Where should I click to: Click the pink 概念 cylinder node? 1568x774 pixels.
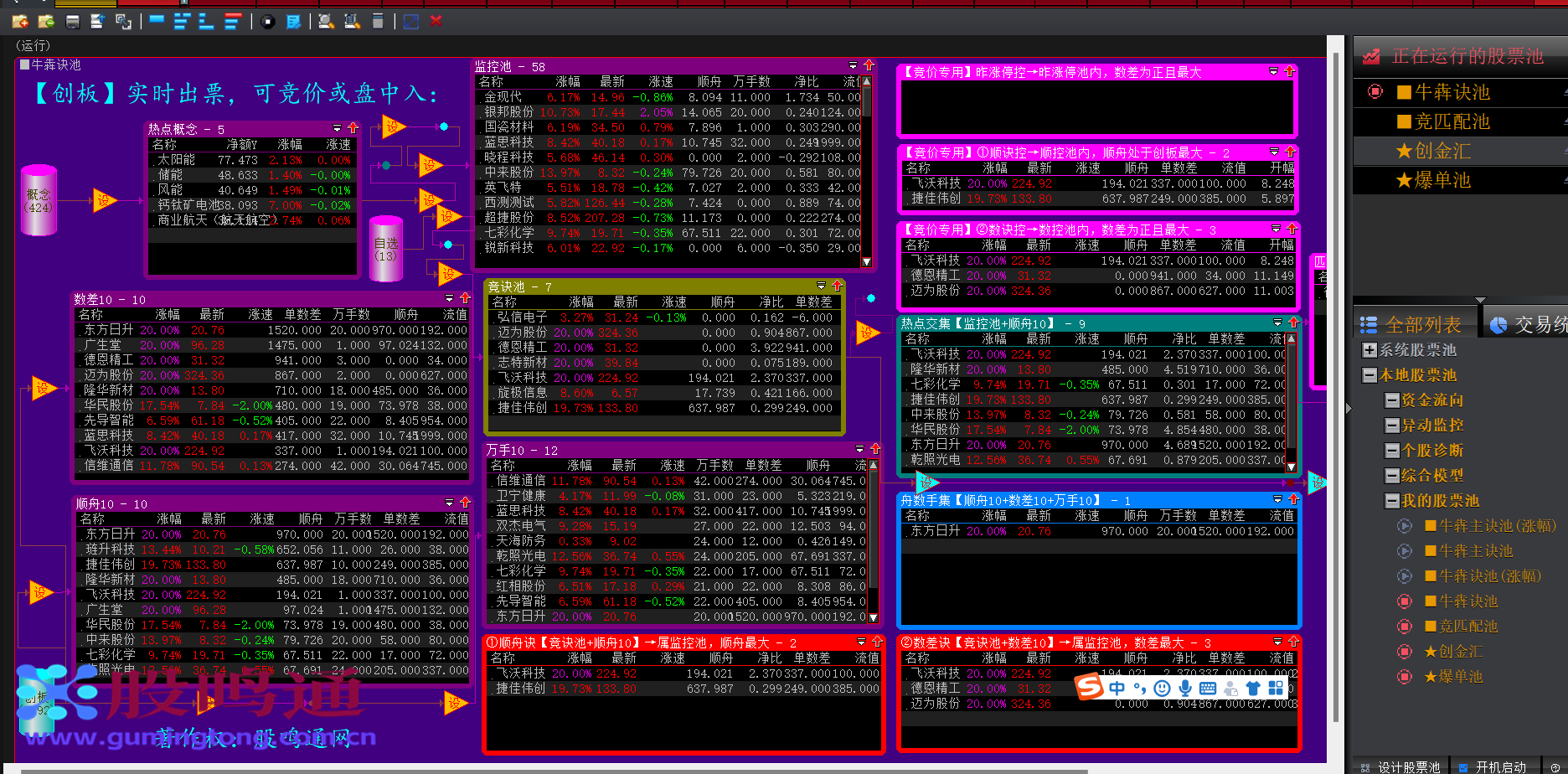coord(39,200)
